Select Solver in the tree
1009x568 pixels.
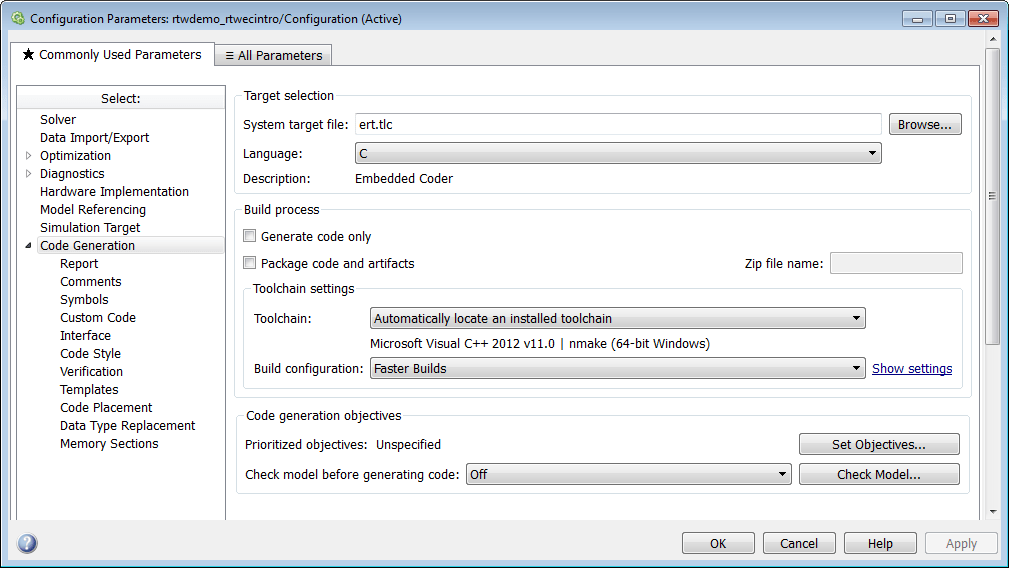[58, 120]
